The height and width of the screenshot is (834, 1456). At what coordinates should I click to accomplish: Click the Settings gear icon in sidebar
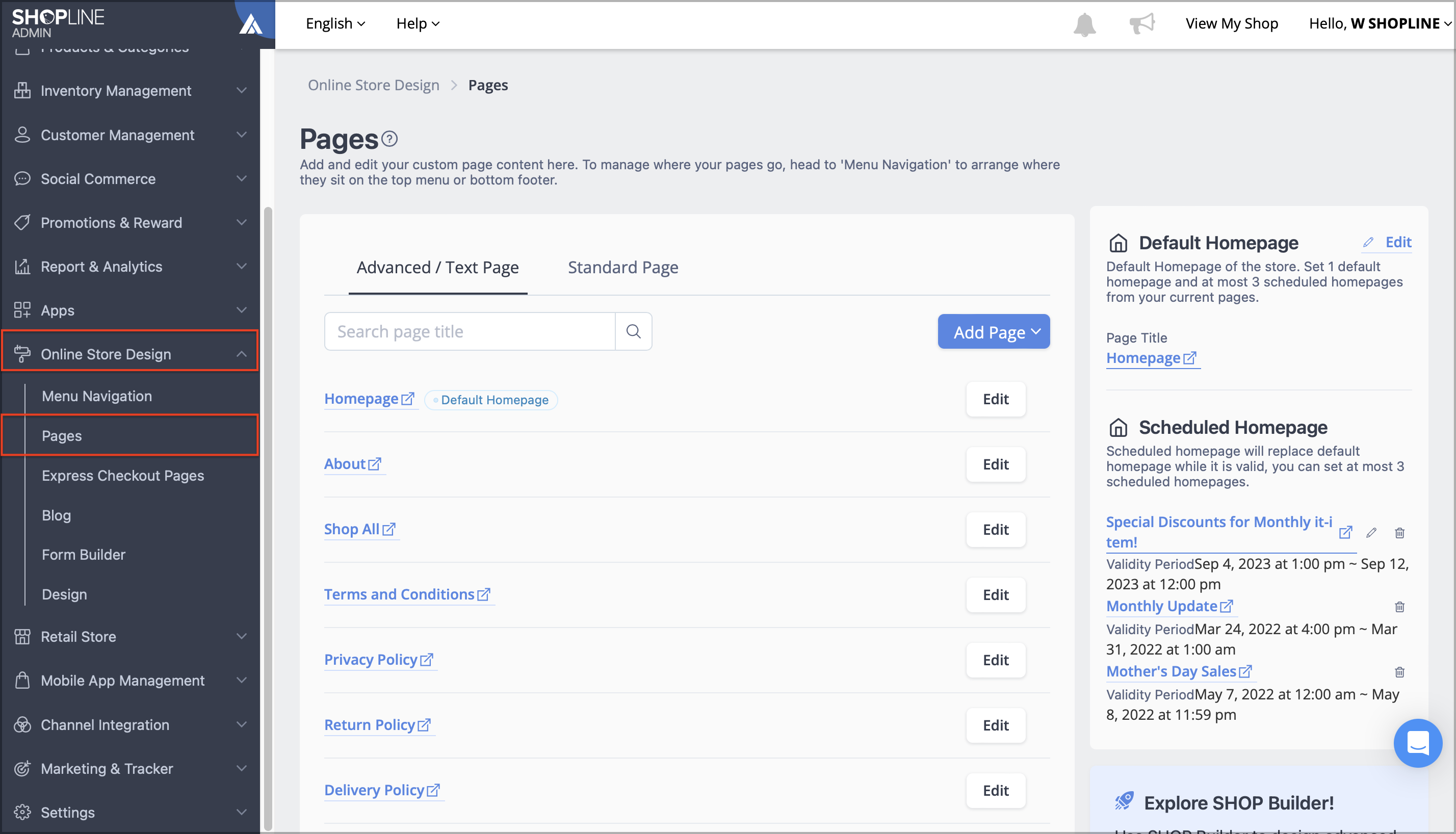point(22,812)
